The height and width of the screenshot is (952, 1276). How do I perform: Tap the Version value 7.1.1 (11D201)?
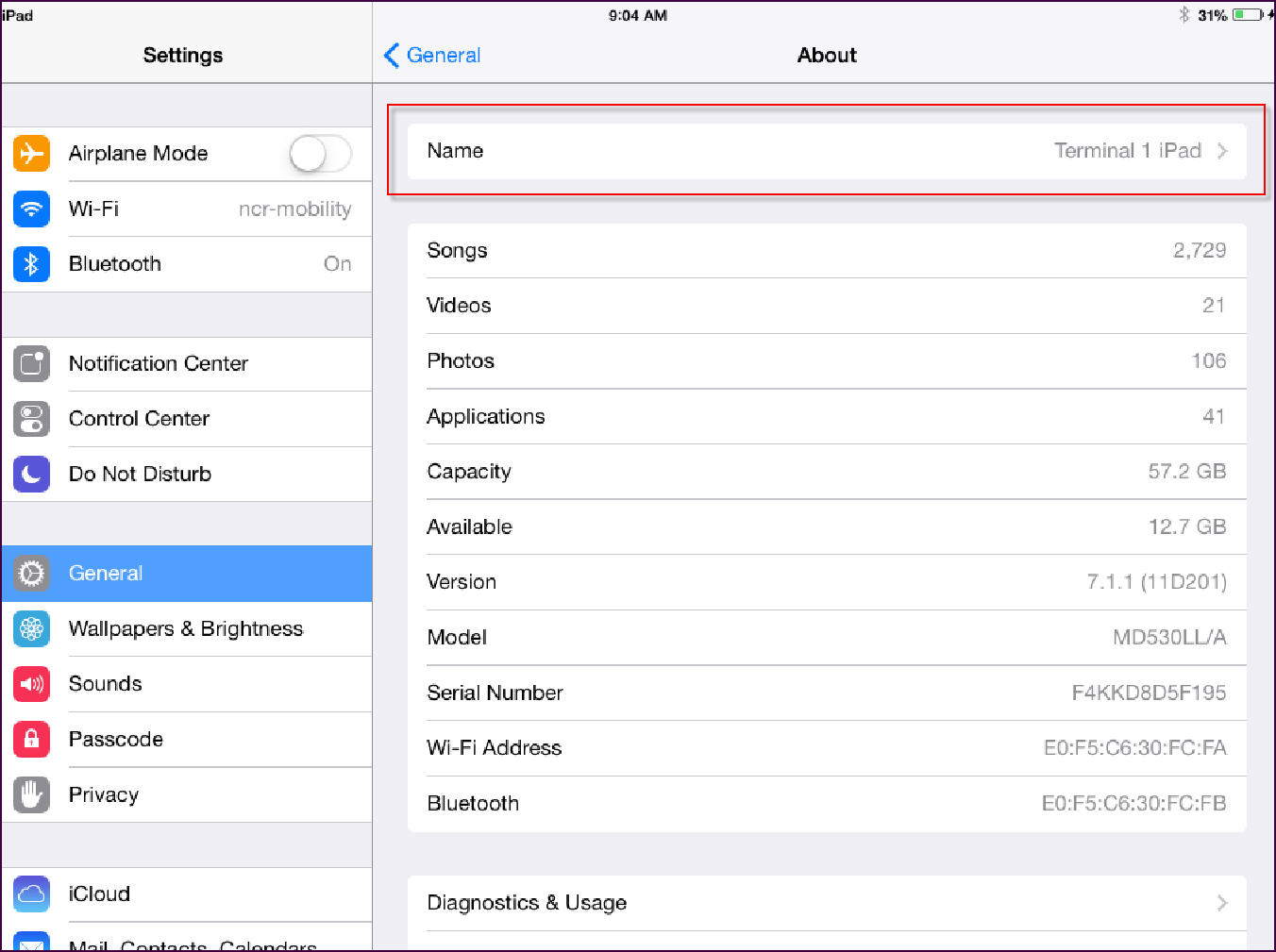point(1156,582)
